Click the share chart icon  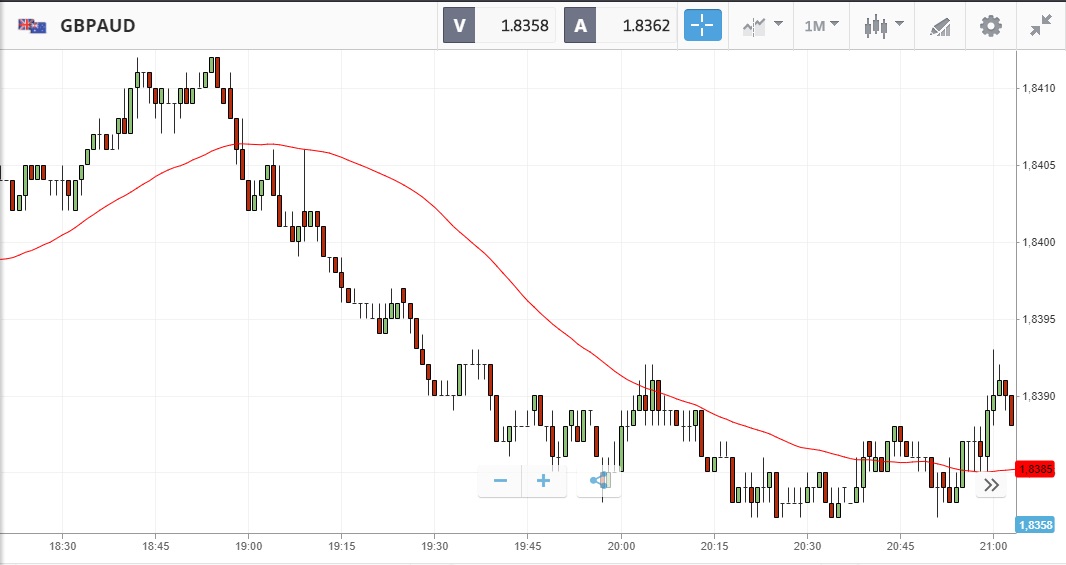pos(600,481)
